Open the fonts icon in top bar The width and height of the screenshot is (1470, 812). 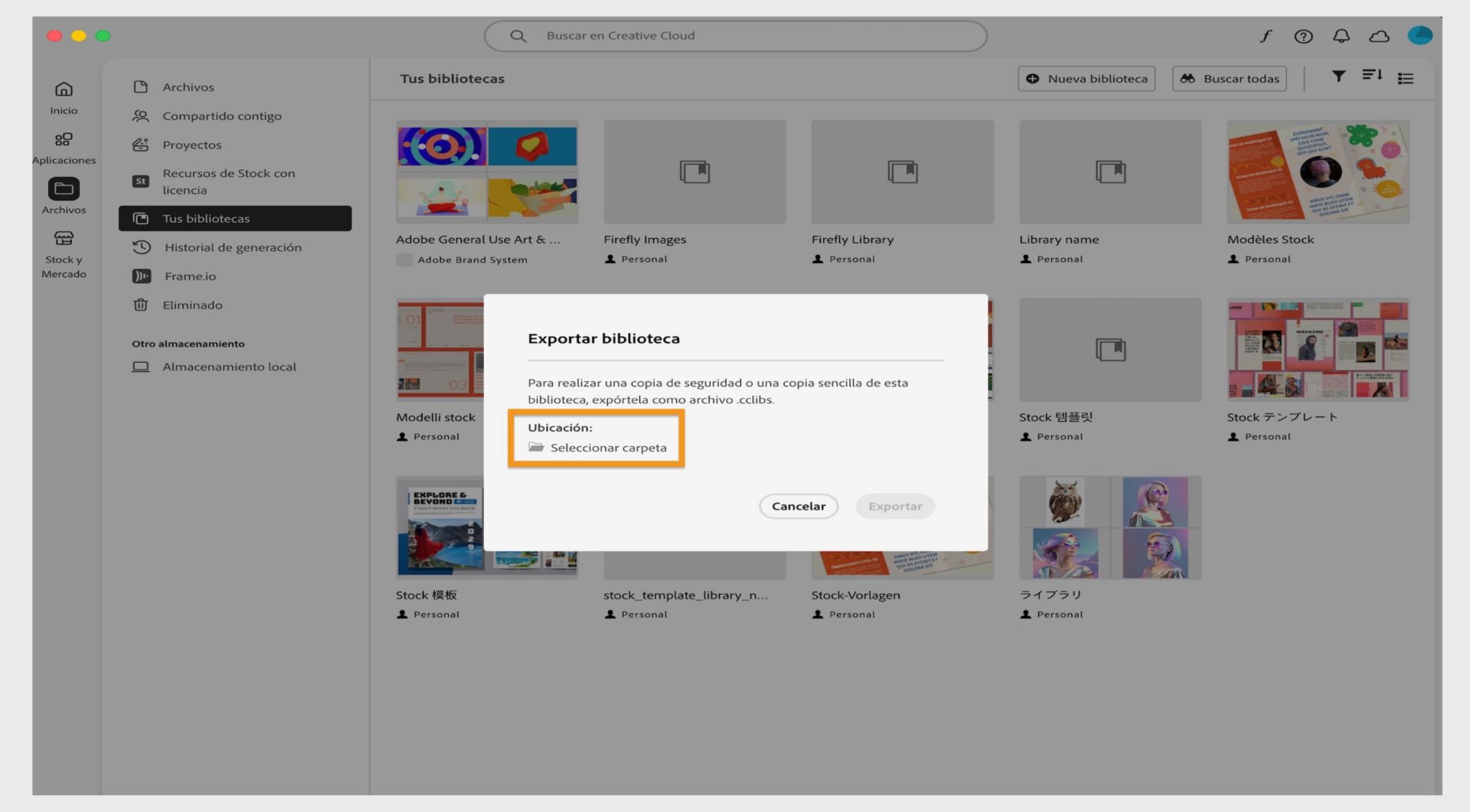point(1266,36)
